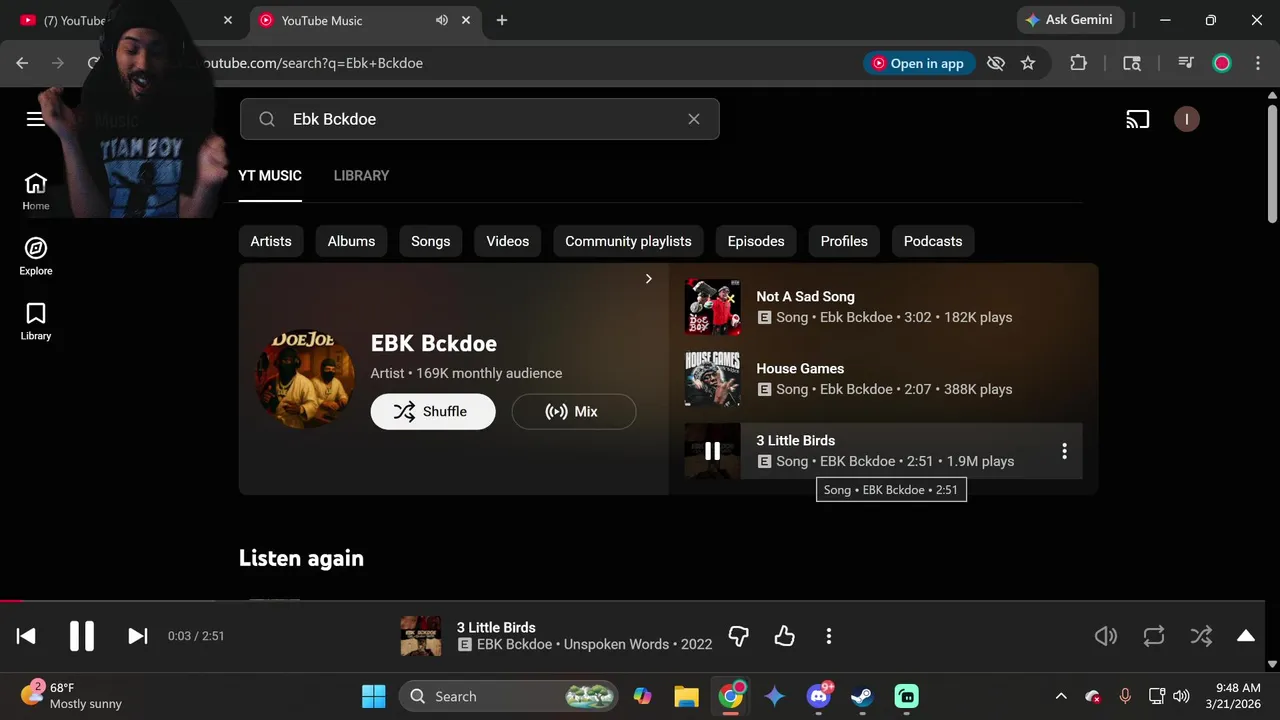Bookmark this page with the star
Image resolution: width=1280 pixels, height=720 pixels.
(x=1028, y=63)
